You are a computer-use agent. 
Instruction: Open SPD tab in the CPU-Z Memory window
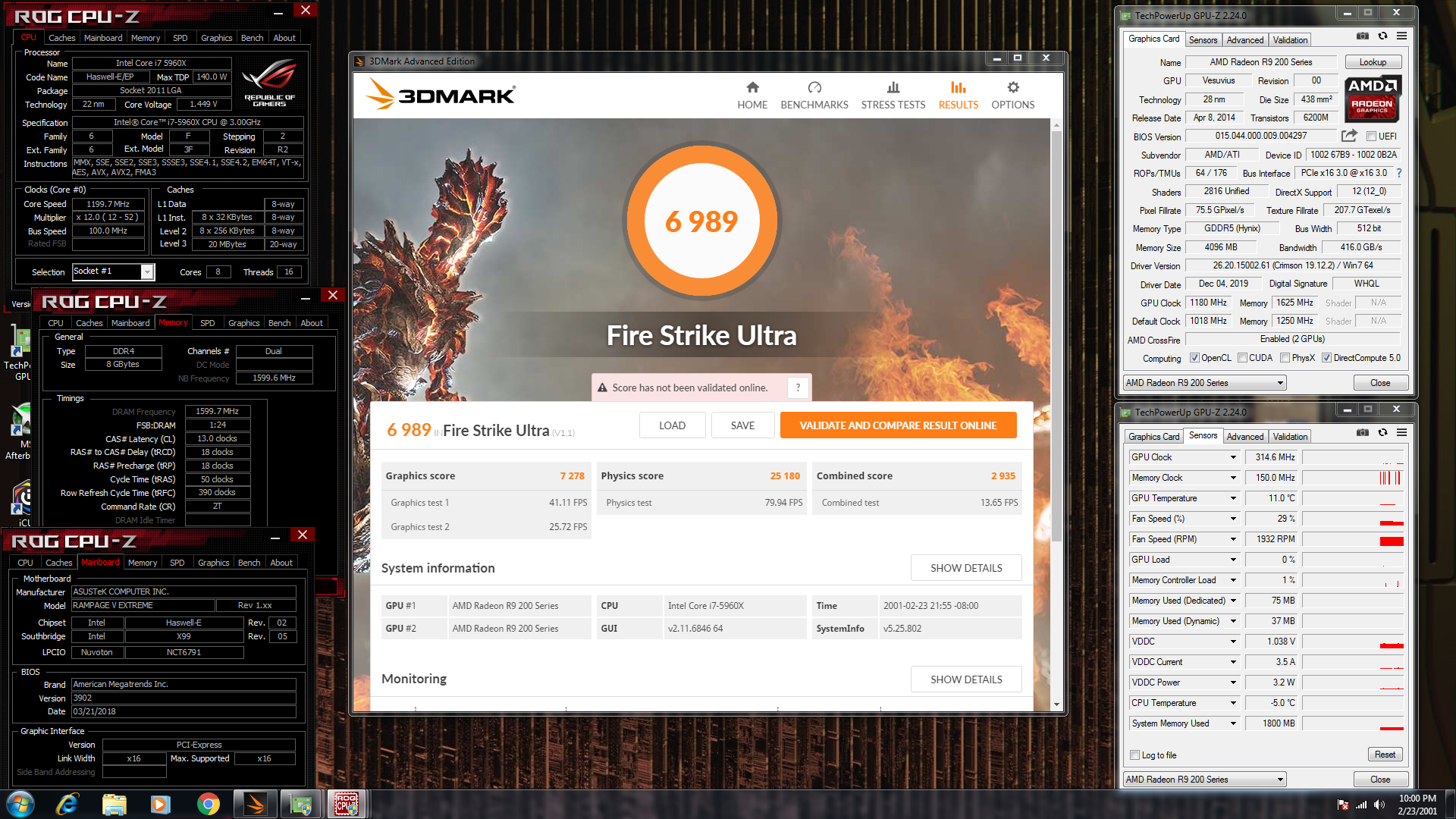(207, 323)
